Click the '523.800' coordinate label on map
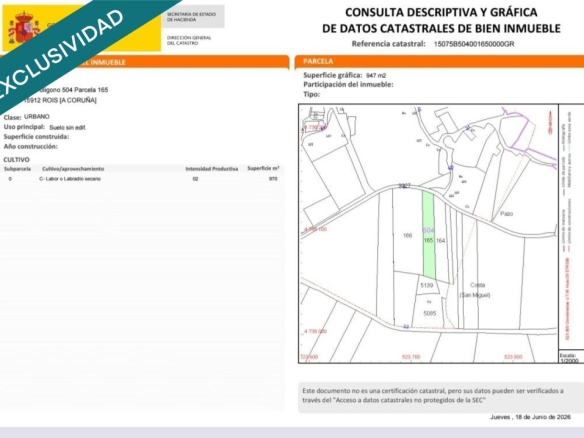Screen dimensions: 584x438 point(513,357)
